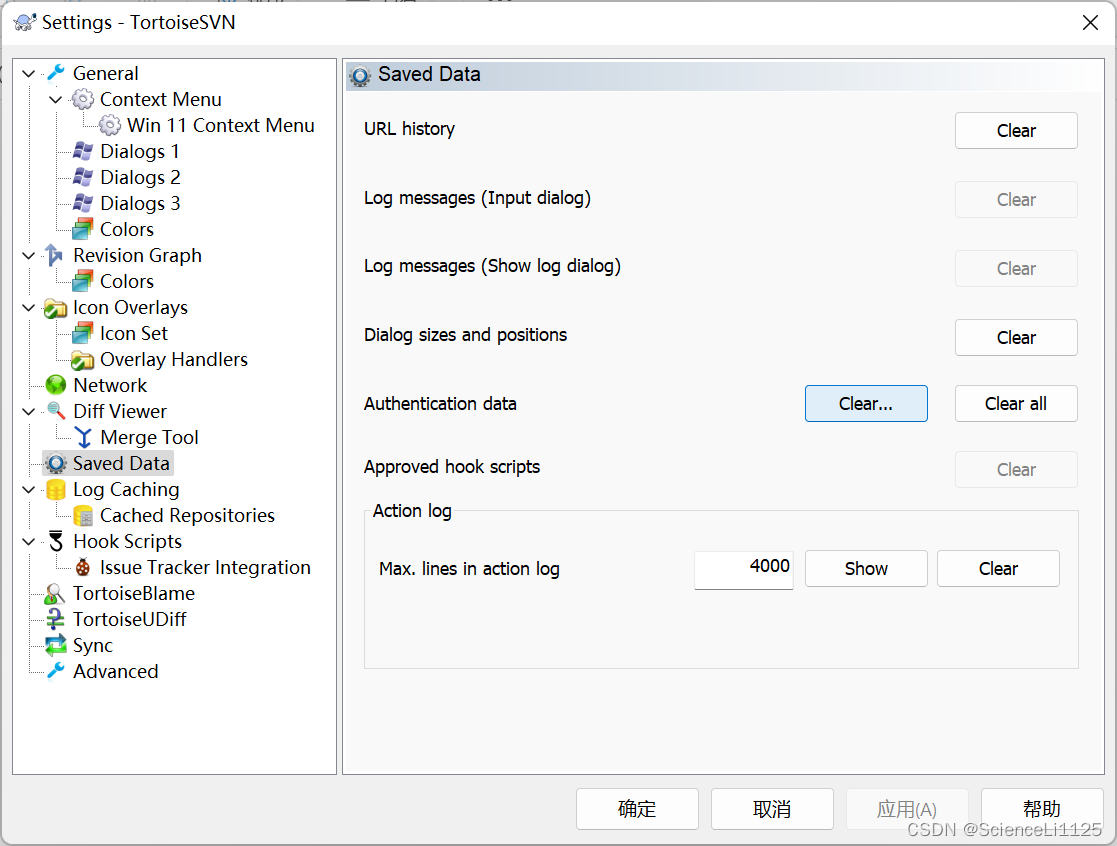The height and width of the screenshot is (846, 1117).
Task: Click the 'Max. lines in action log' label
Action: [469, 569]
